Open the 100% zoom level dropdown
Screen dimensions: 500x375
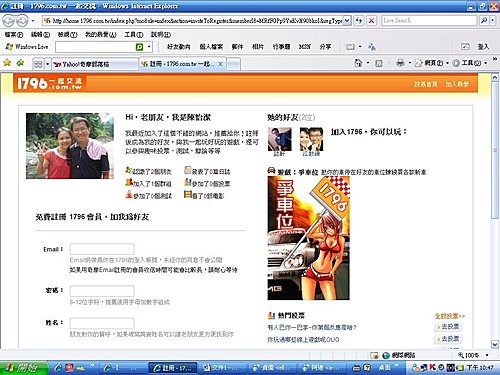pos(487,355)
